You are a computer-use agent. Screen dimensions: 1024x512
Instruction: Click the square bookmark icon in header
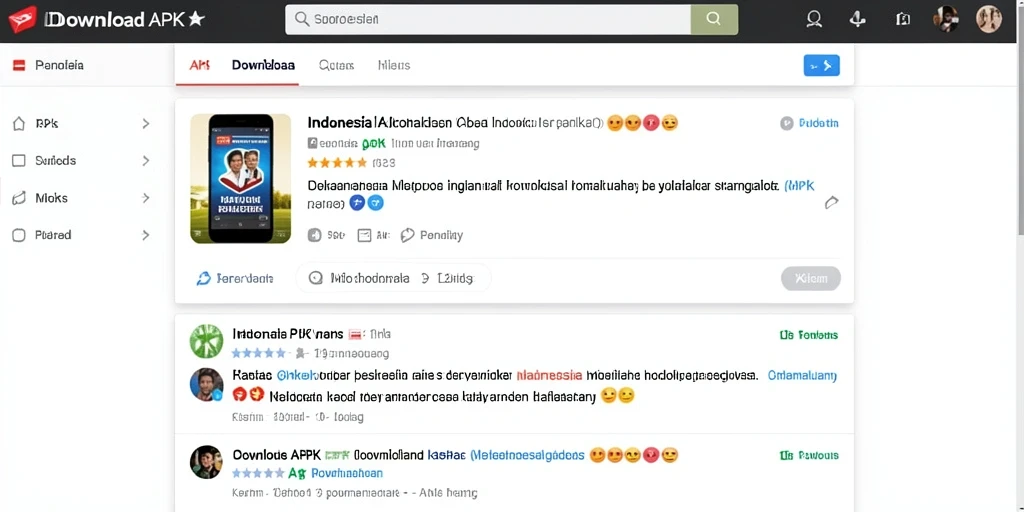point(903,19)
